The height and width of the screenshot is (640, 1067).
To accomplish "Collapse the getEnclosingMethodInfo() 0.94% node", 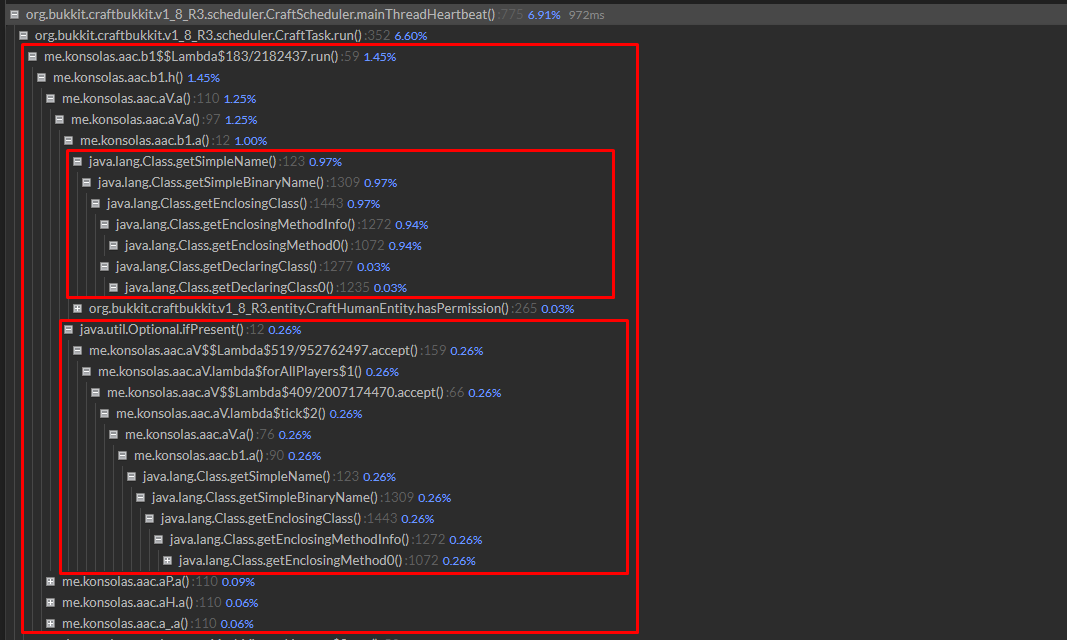I will 104,224.
